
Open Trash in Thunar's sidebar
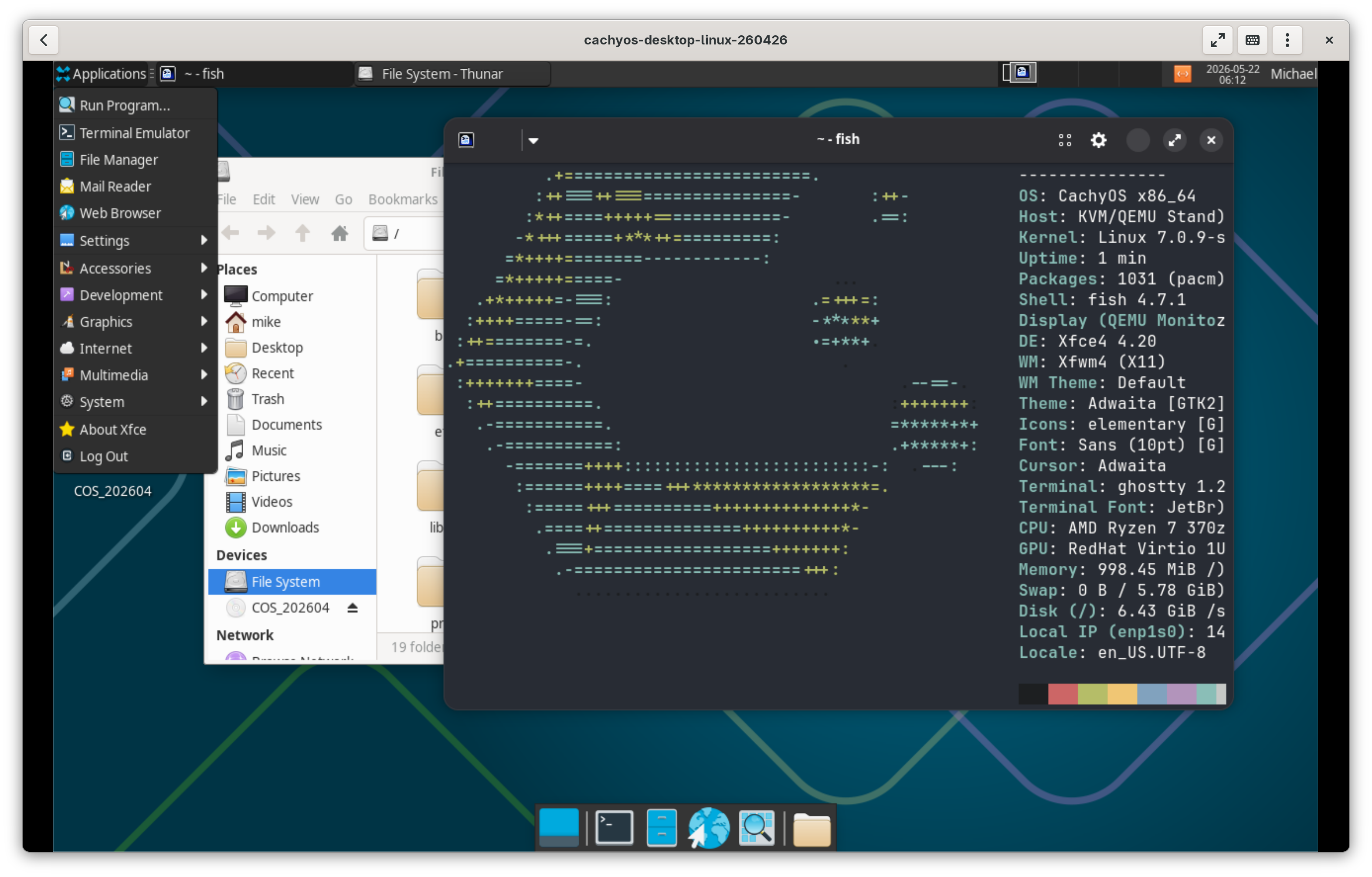(x=292, y=398)
